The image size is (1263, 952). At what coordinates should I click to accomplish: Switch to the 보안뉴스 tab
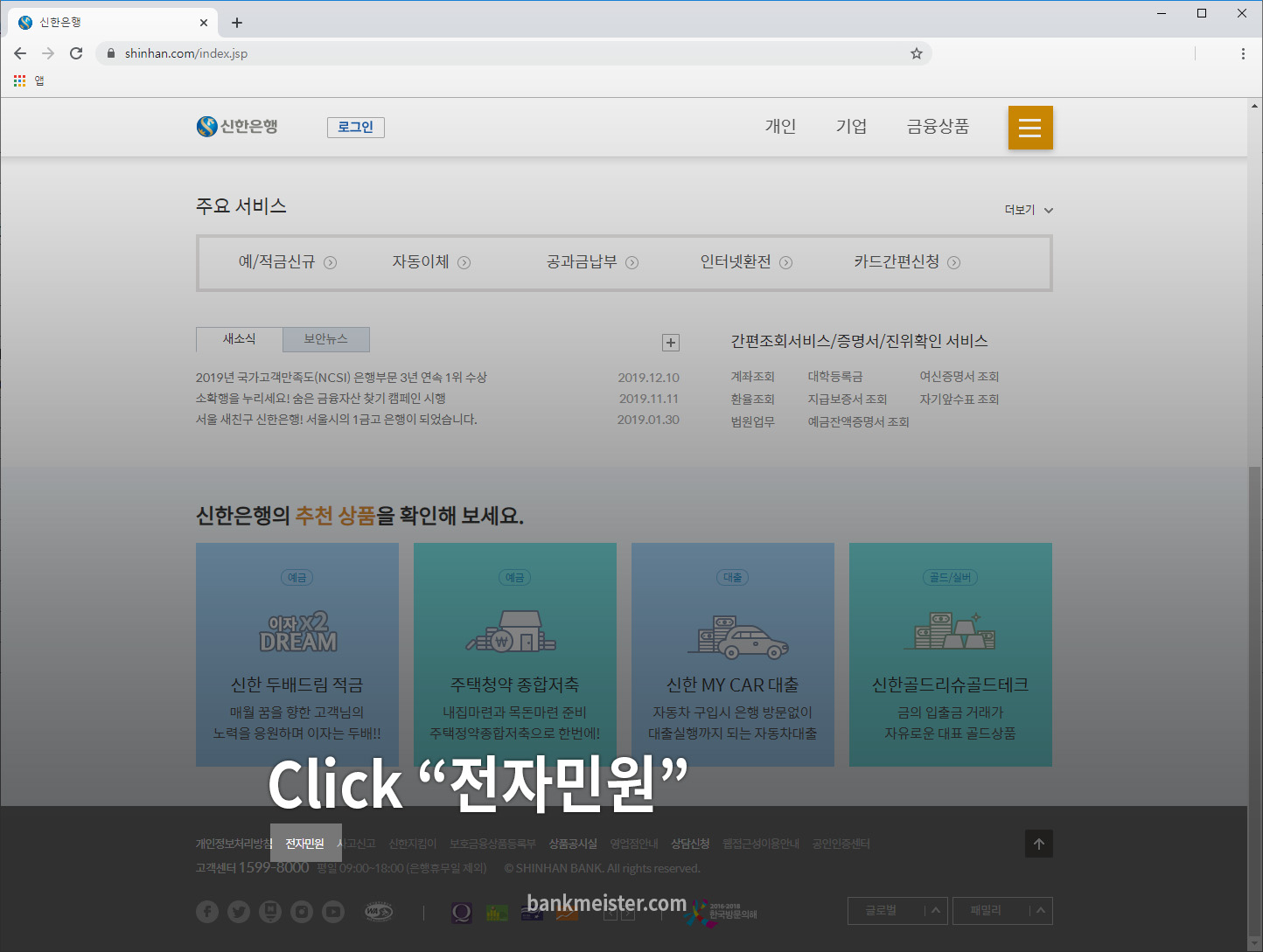pyautogui.click(x=326, y=339)
